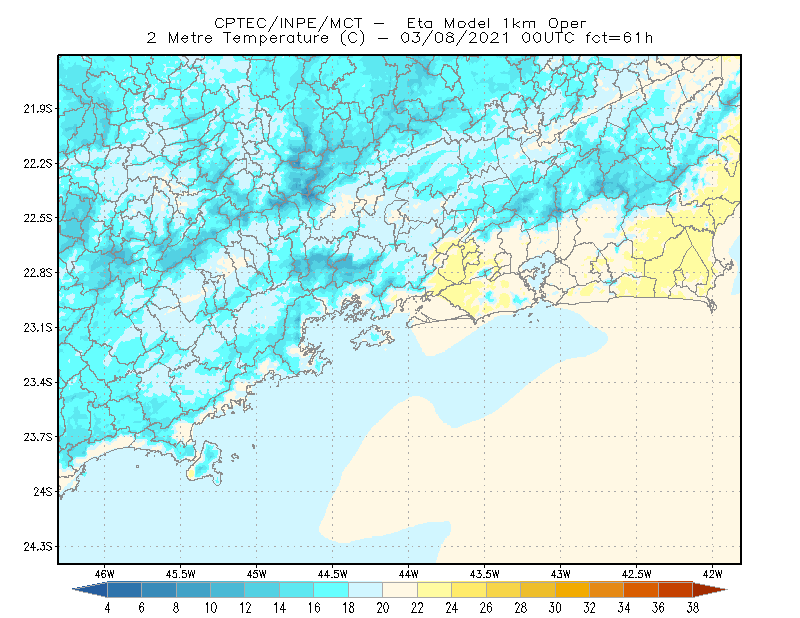
Task: Select the 22-24 light yellow swatch
Action: coord(434,590)
